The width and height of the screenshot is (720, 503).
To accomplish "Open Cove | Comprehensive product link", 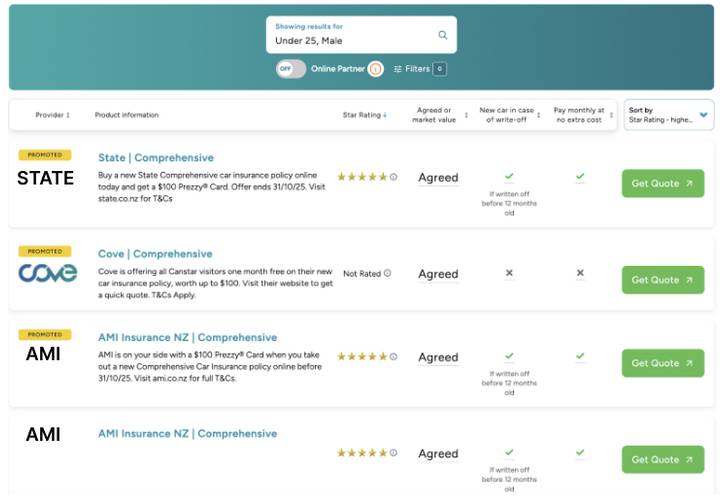I will (155, 254).
